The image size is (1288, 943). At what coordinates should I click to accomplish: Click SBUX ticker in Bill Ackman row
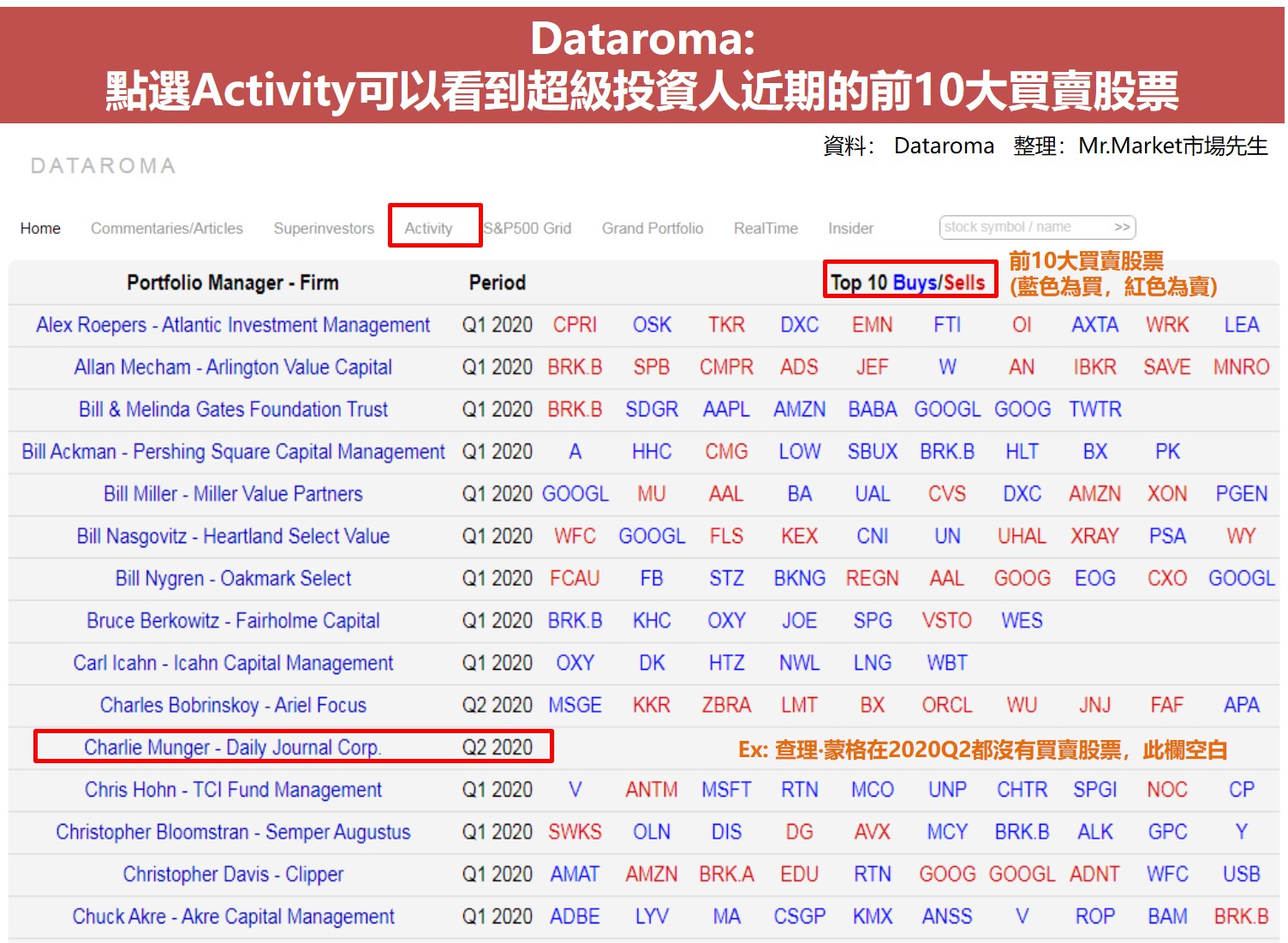pyautogui.click(x=873, y=451)
